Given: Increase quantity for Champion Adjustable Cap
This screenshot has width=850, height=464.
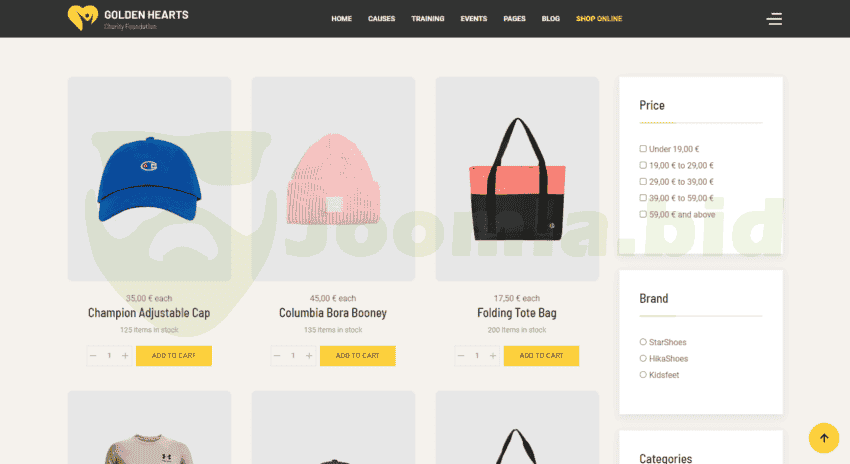Looking at the screenshot, I should pyautogui.click(x=125, y=356).
